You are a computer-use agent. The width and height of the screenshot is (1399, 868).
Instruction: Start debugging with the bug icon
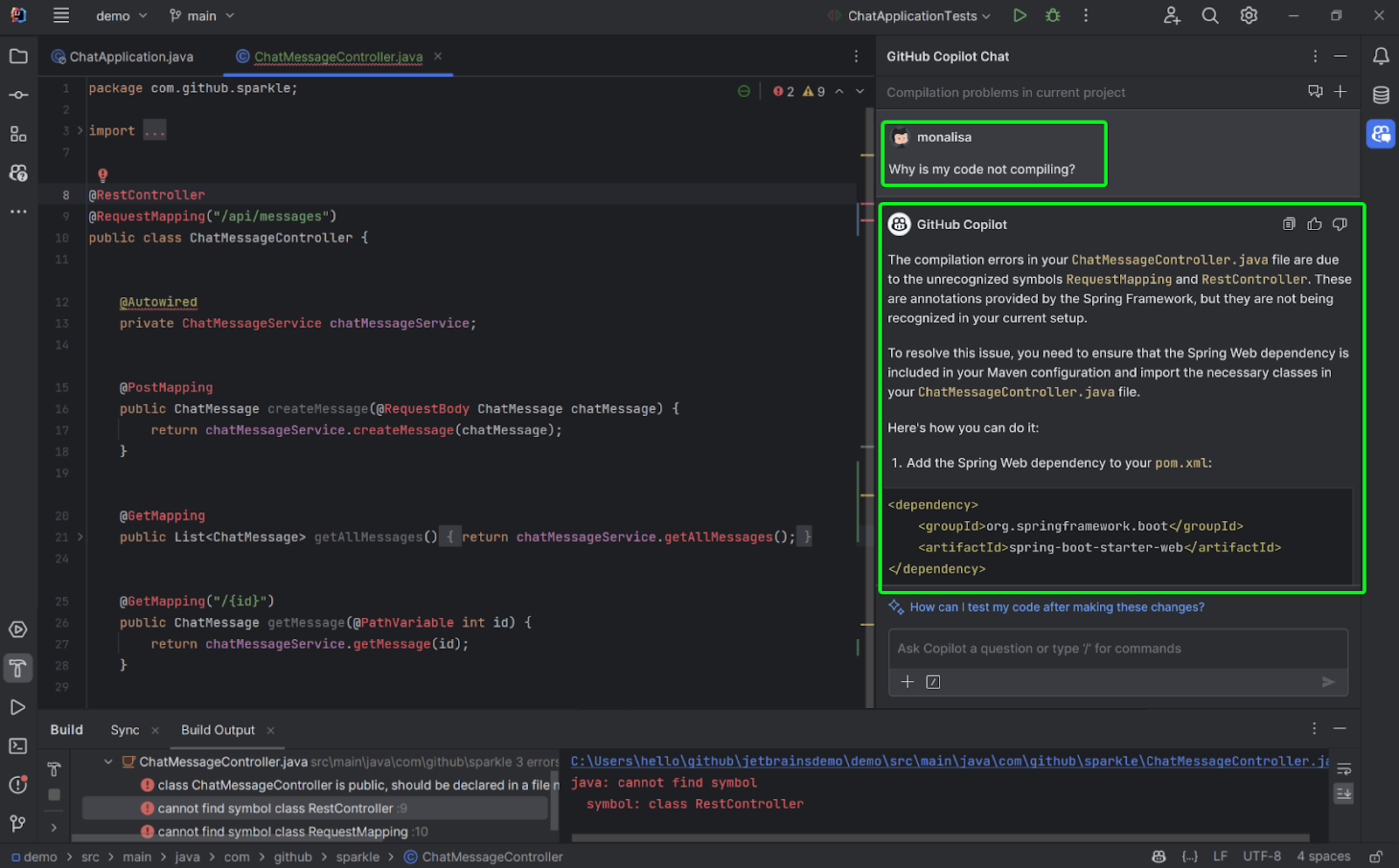click(1053, 16)
